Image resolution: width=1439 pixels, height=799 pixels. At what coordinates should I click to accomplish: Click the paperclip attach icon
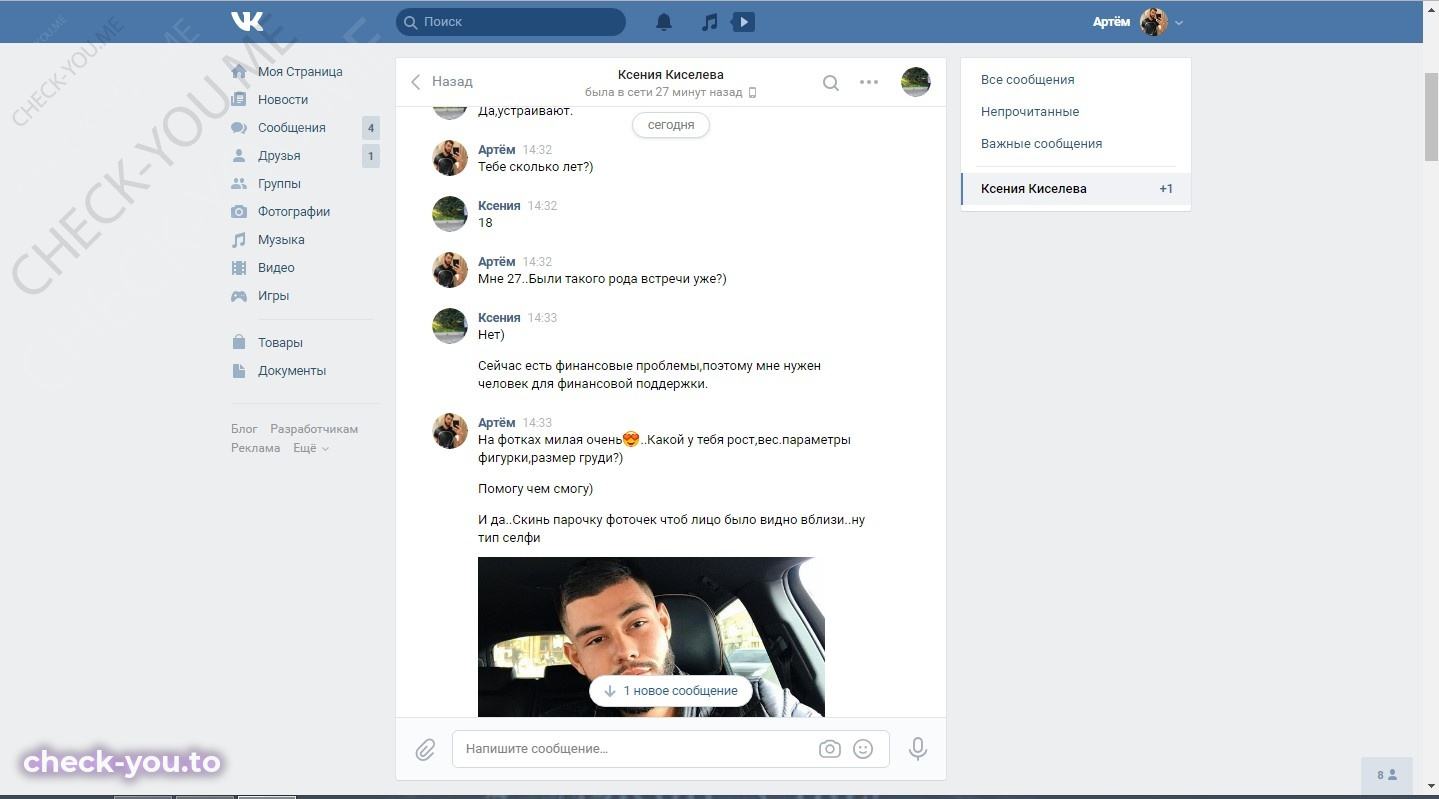pyautogui.click(x=425, y=749)
